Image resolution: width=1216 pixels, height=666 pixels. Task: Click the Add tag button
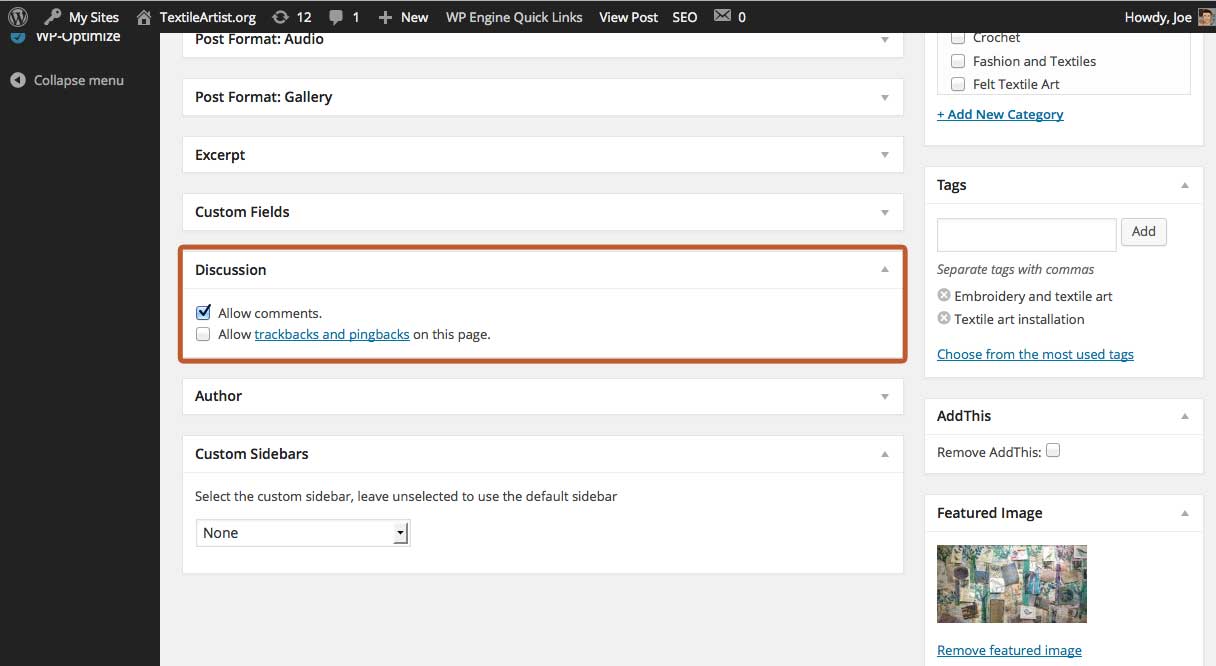1143,232
